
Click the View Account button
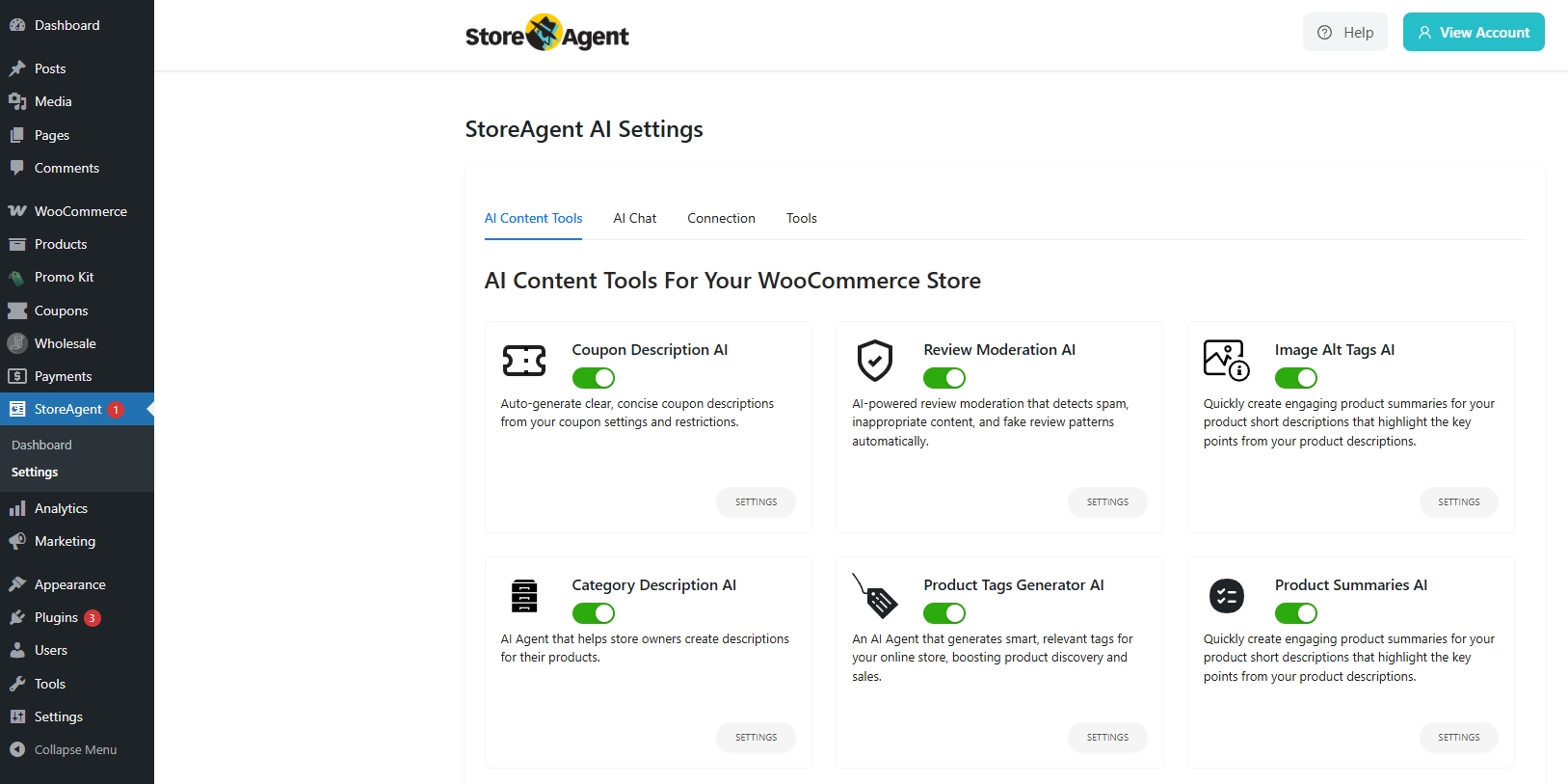click(1473, 32)
